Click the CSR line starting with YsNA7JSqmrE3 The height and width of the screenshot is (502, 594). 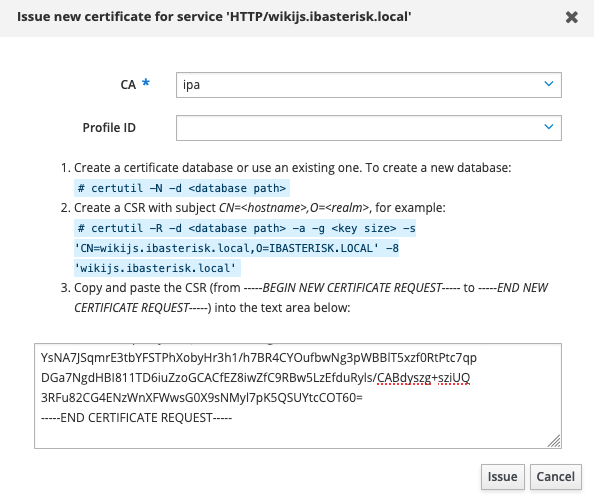259,358
